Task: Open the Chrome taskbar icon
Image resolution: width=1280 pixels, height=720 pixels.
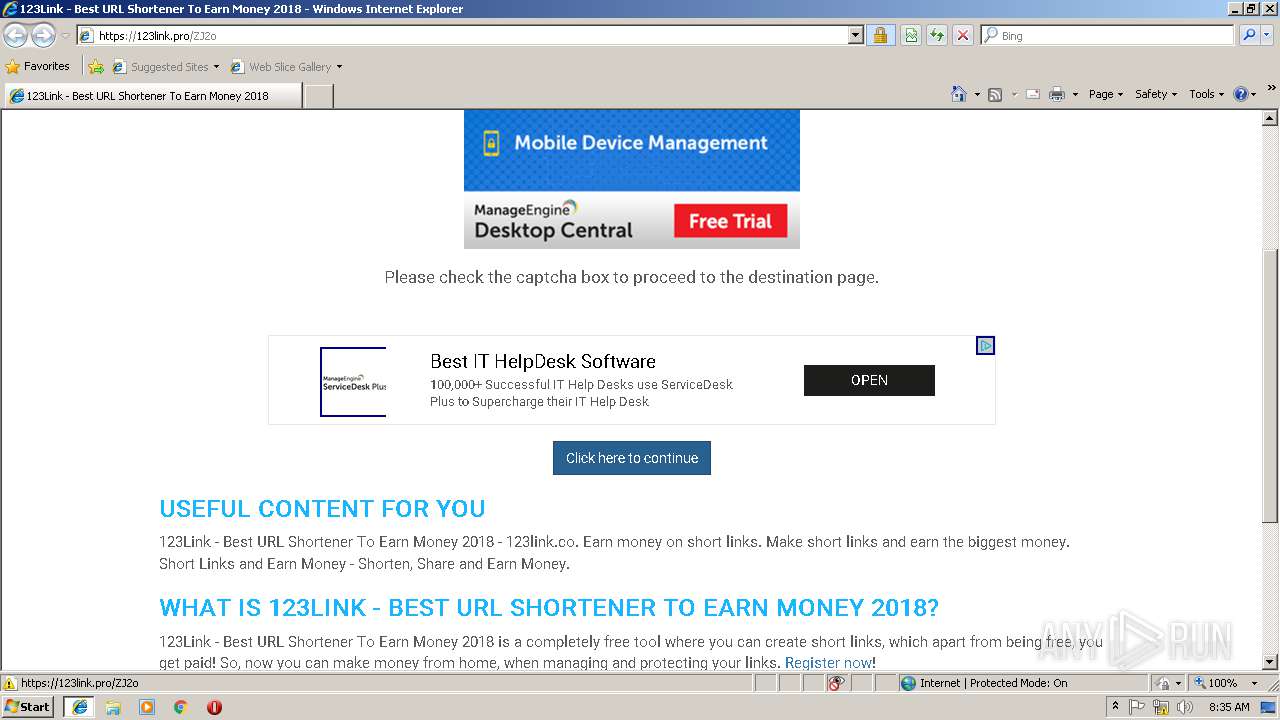Action: pyautogui.click(x=181, y=707)
